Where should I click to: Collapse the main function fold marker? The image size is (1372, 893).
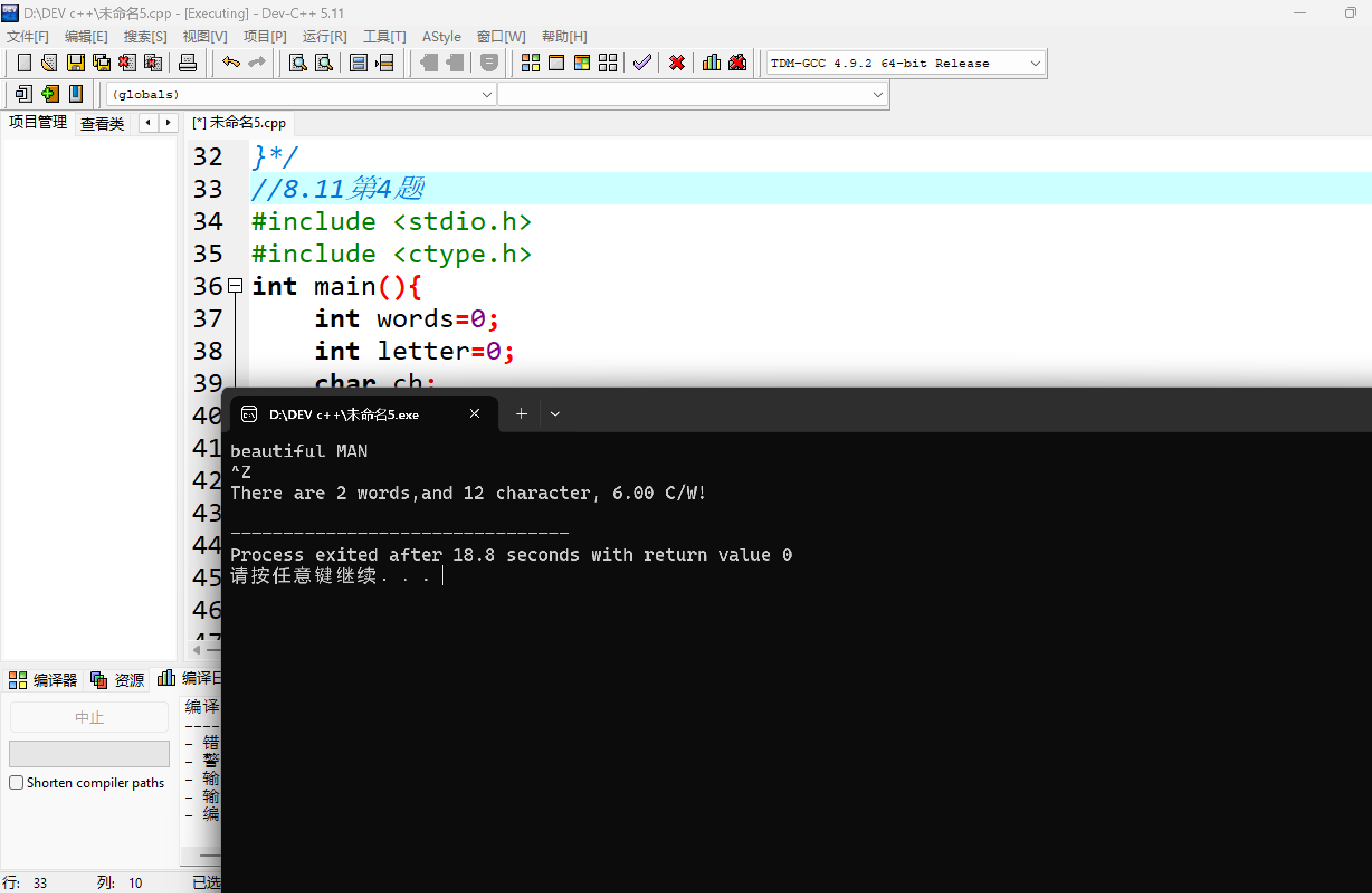coord(235,286)
